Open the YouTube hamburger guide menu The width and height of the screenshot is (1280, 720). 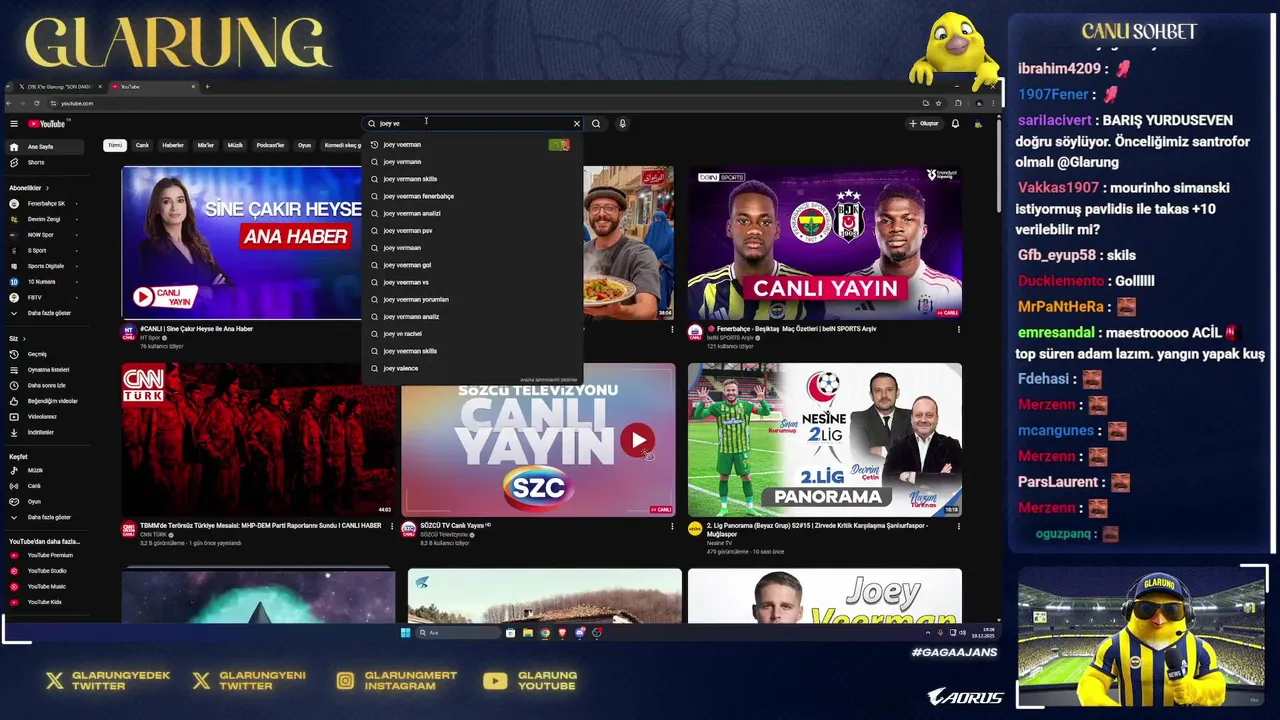click(x=14, y=124)
